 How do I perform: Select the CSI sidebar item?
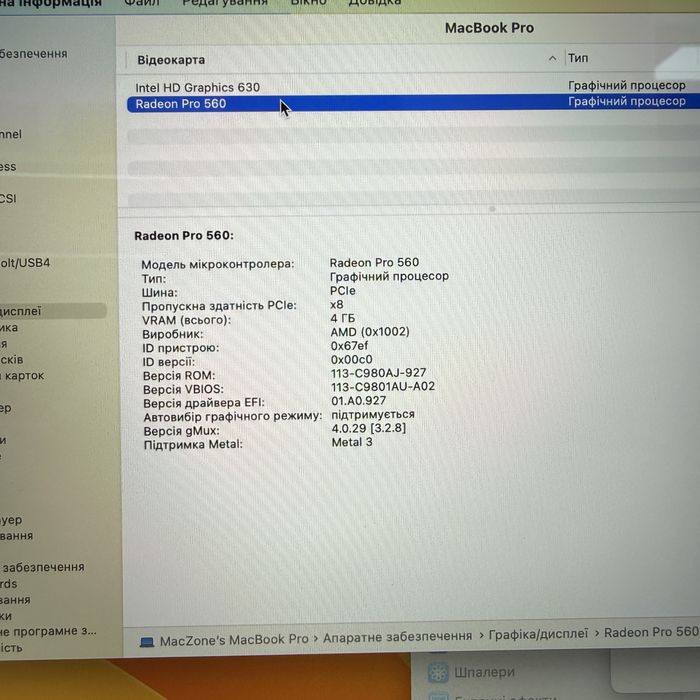point(8,198)
